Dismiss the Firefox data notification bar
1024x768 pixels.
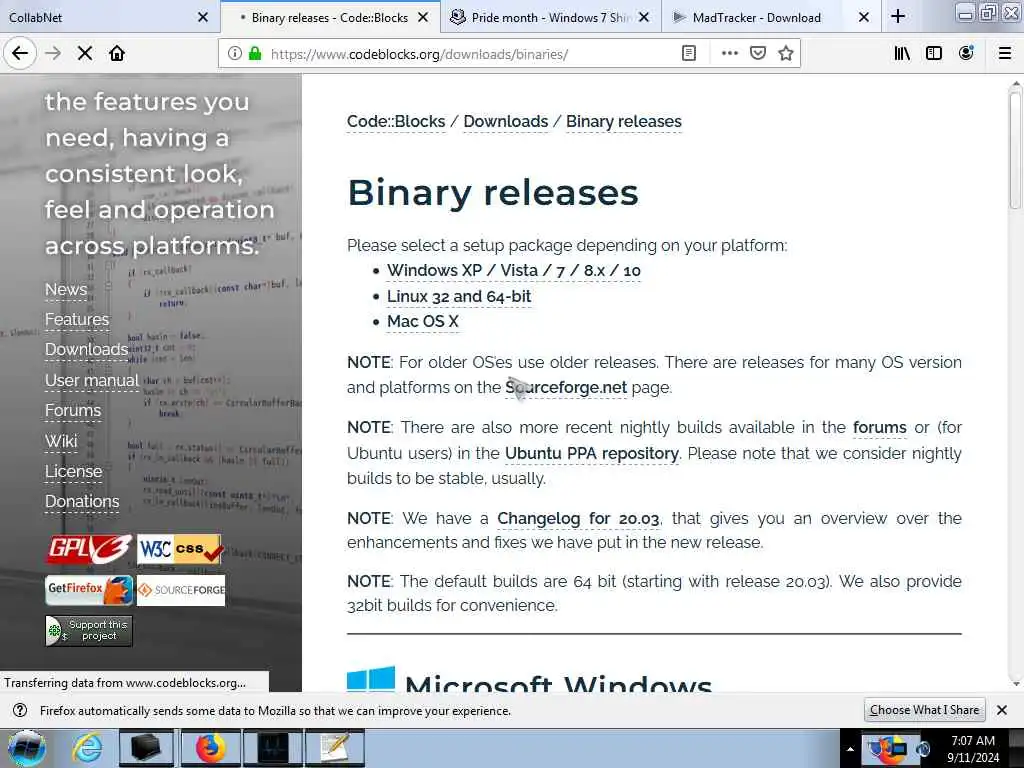click(x=1002, y=710)
